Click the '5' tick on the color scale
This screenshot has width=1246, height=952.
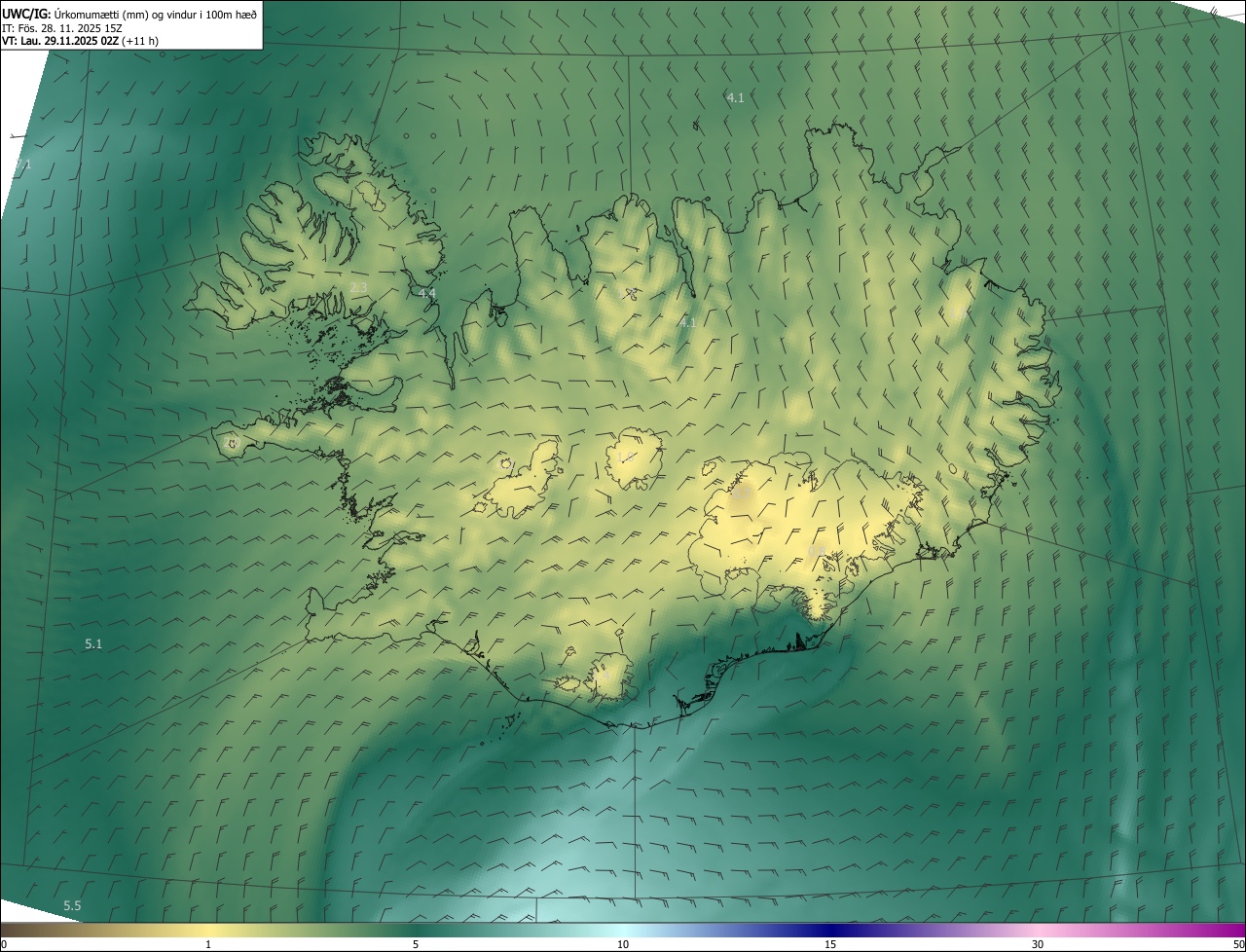point(416,944)
